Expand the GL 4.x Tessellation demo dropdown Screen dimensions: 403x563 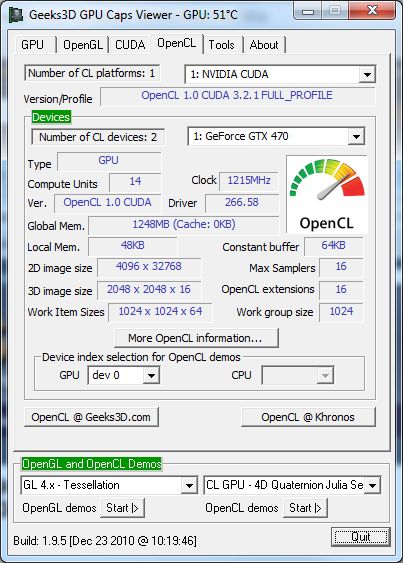click(x=189, y=485)
